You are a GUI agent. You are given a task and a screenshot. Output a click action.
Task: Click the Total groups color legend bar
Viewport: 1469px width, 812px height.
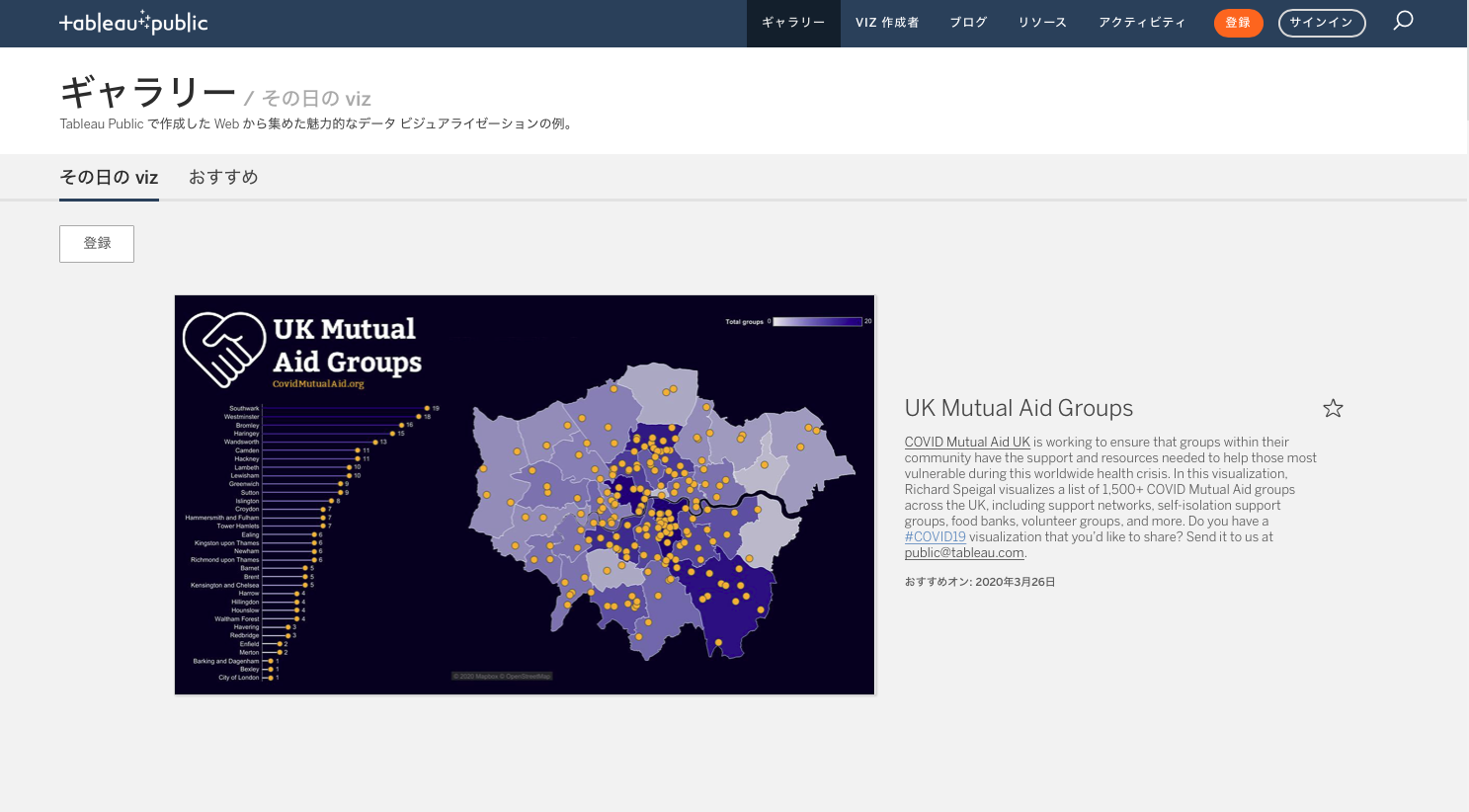818,322
